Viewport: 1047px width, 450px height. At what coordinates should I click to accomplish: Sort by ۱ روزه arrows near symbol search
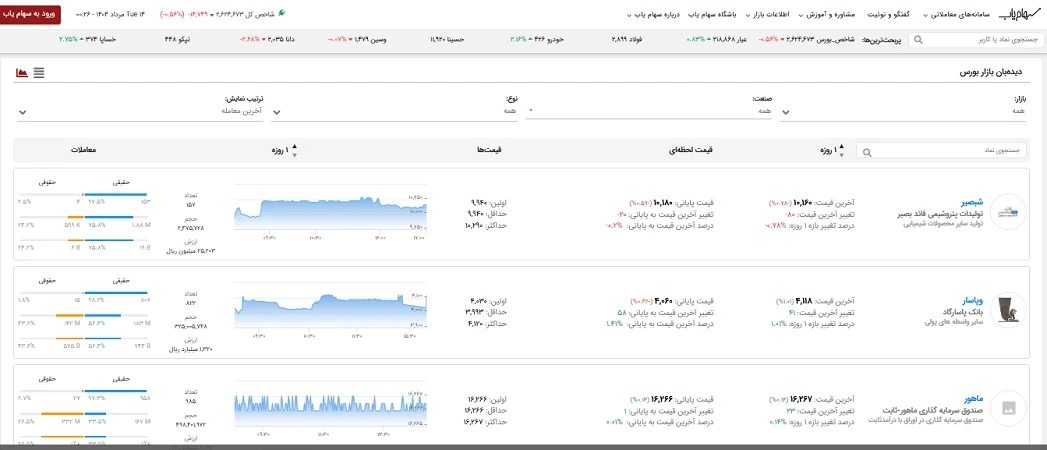point(841,151)
